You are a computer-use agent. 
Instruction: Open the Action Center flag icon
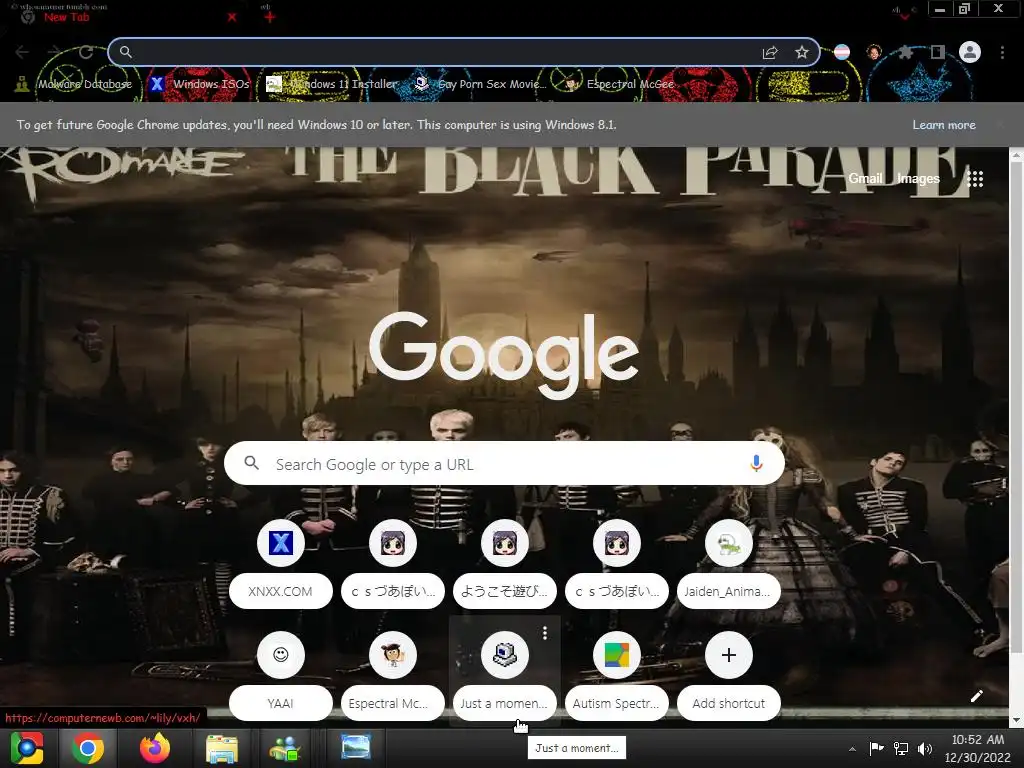pos(876,748)
